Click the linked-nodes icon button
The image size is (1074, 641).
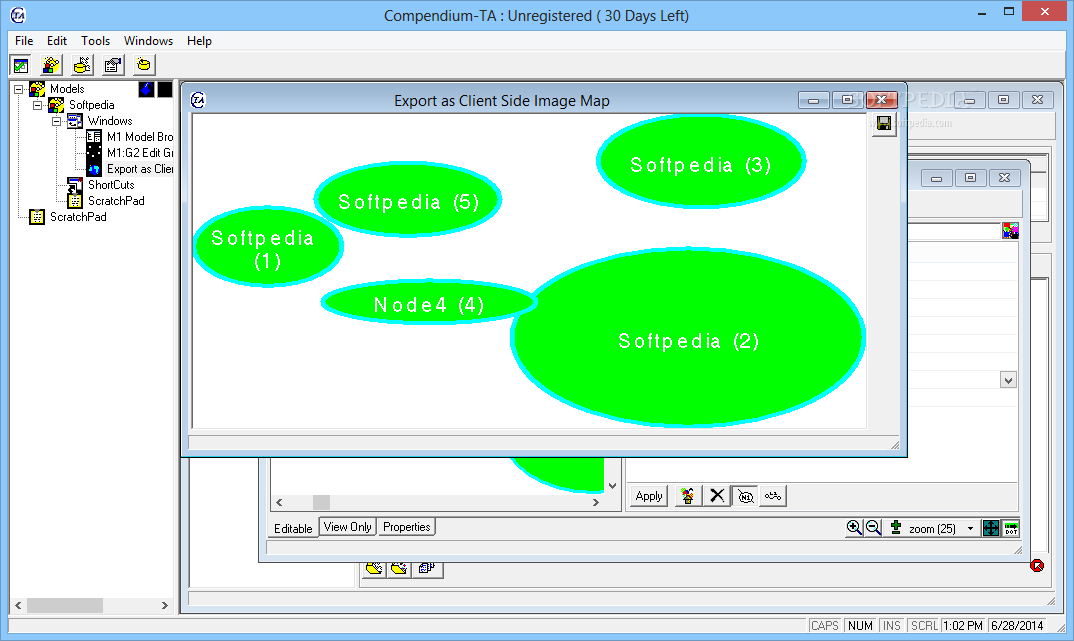click(773, 496)
